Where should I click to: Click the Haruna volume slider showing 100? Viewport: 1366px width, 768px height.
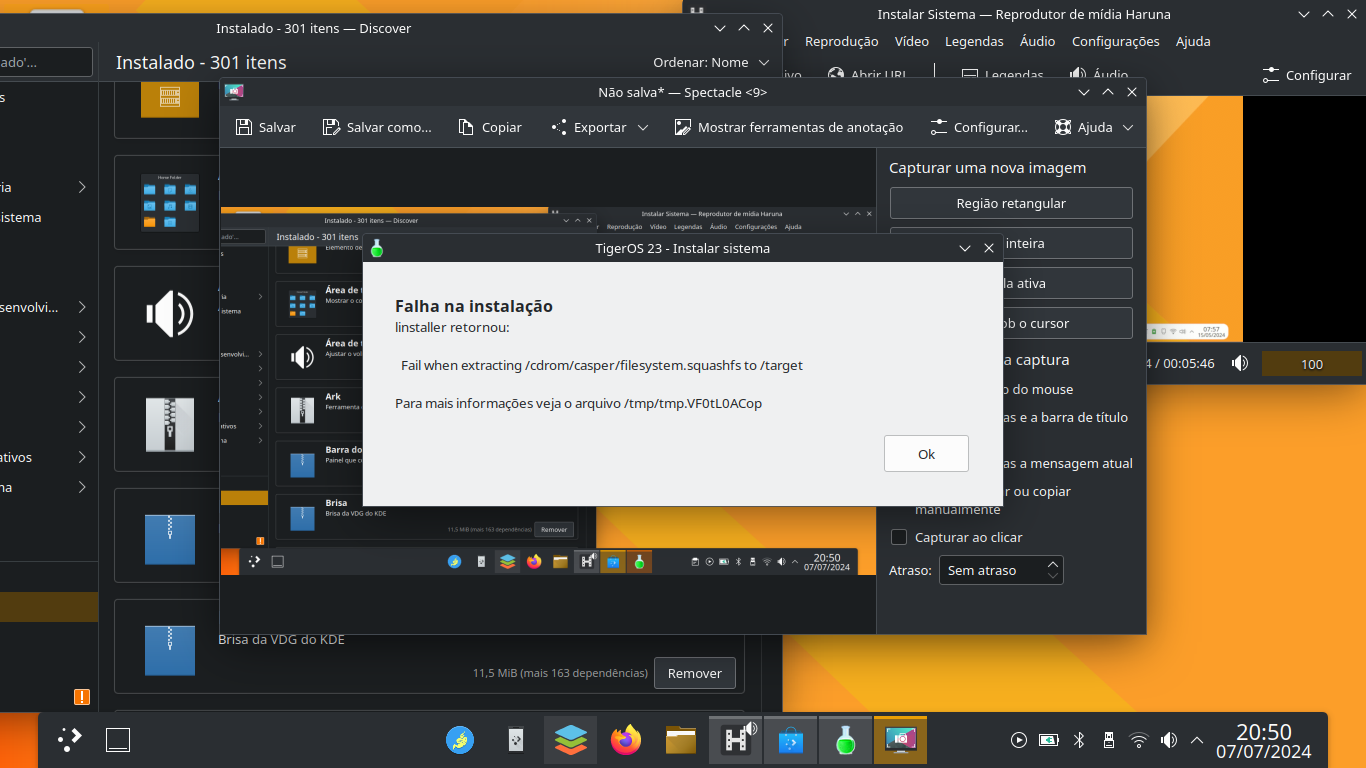[x=1311, y=364]
